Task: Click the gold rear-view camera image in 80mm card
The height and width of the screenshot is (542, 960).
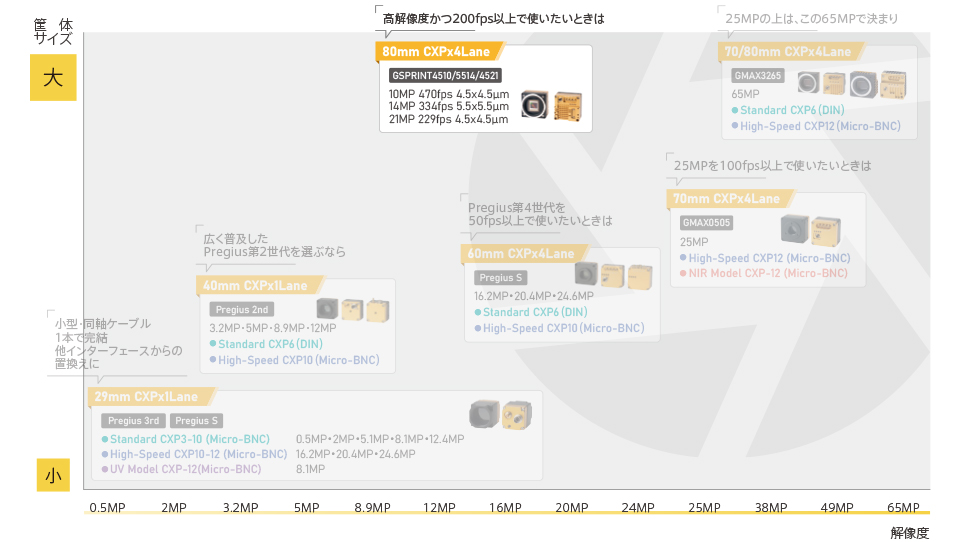Action: click(x=567, y=105)
